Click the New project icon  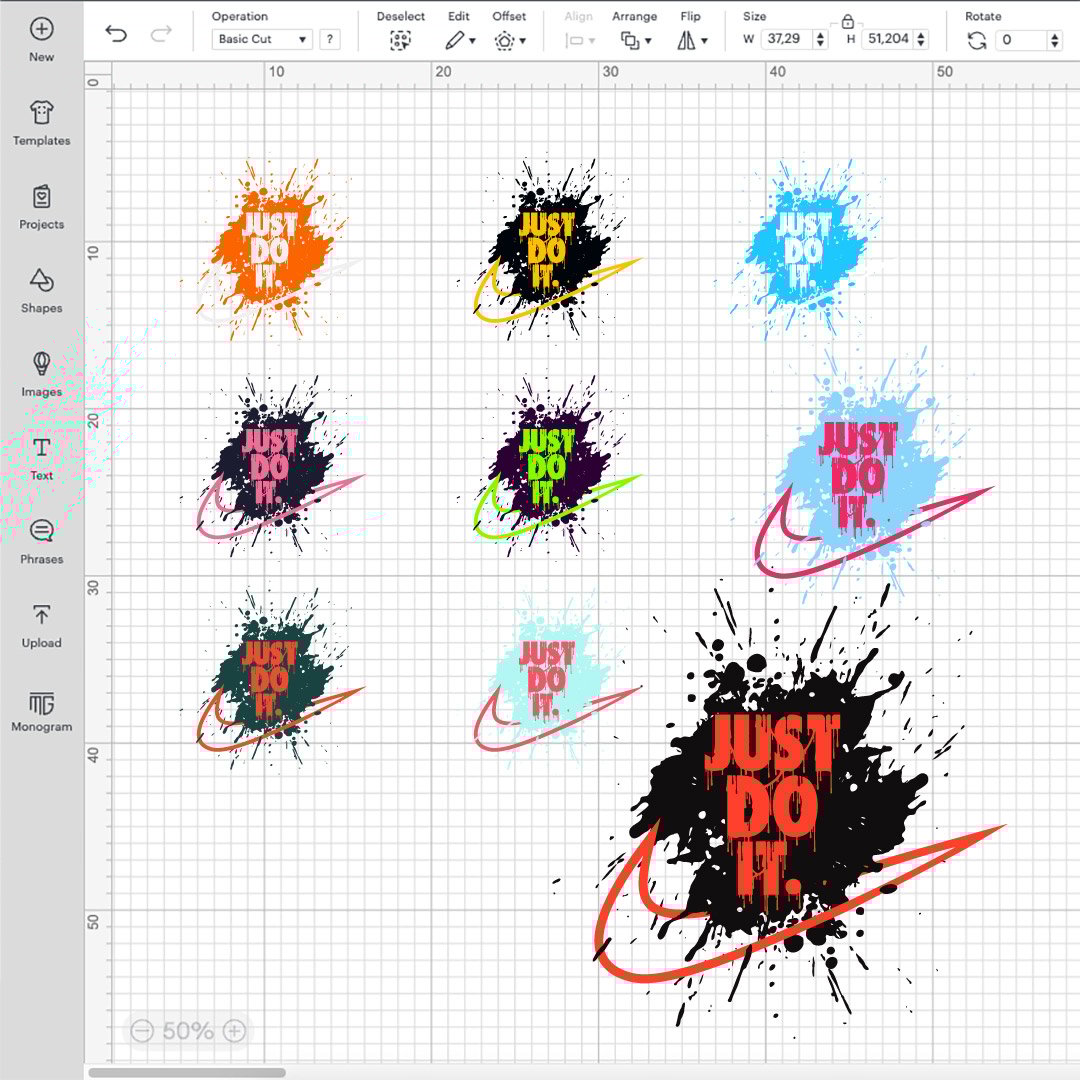[x=41, y=29]
